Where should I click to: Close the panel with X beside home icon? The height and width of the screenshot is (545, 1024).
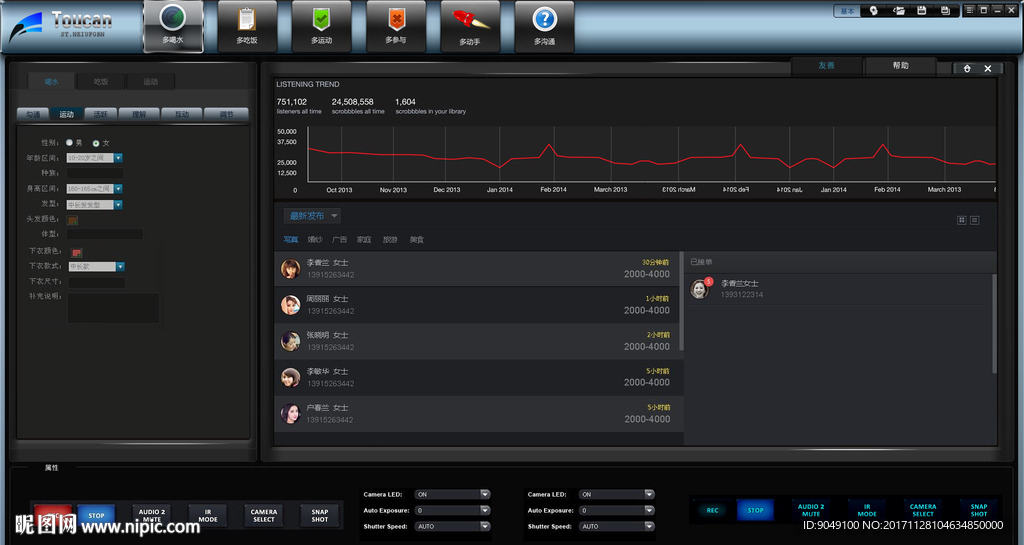click(x=988, y=69)
